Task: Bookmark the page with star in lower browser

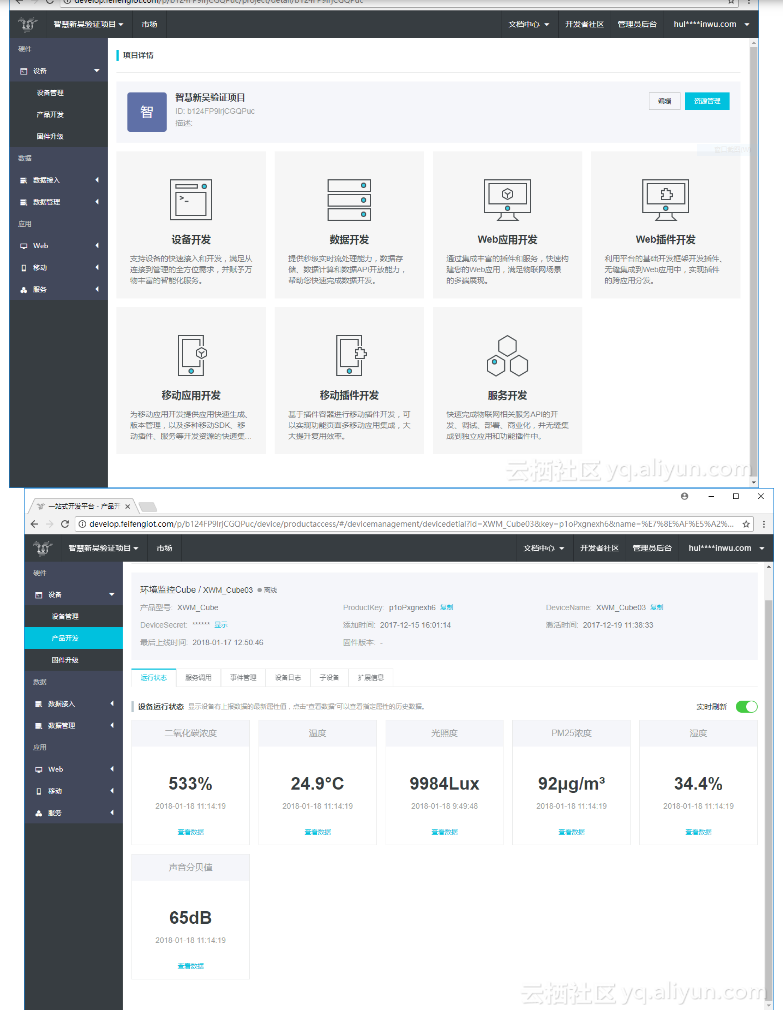Action: pos(746,524)
